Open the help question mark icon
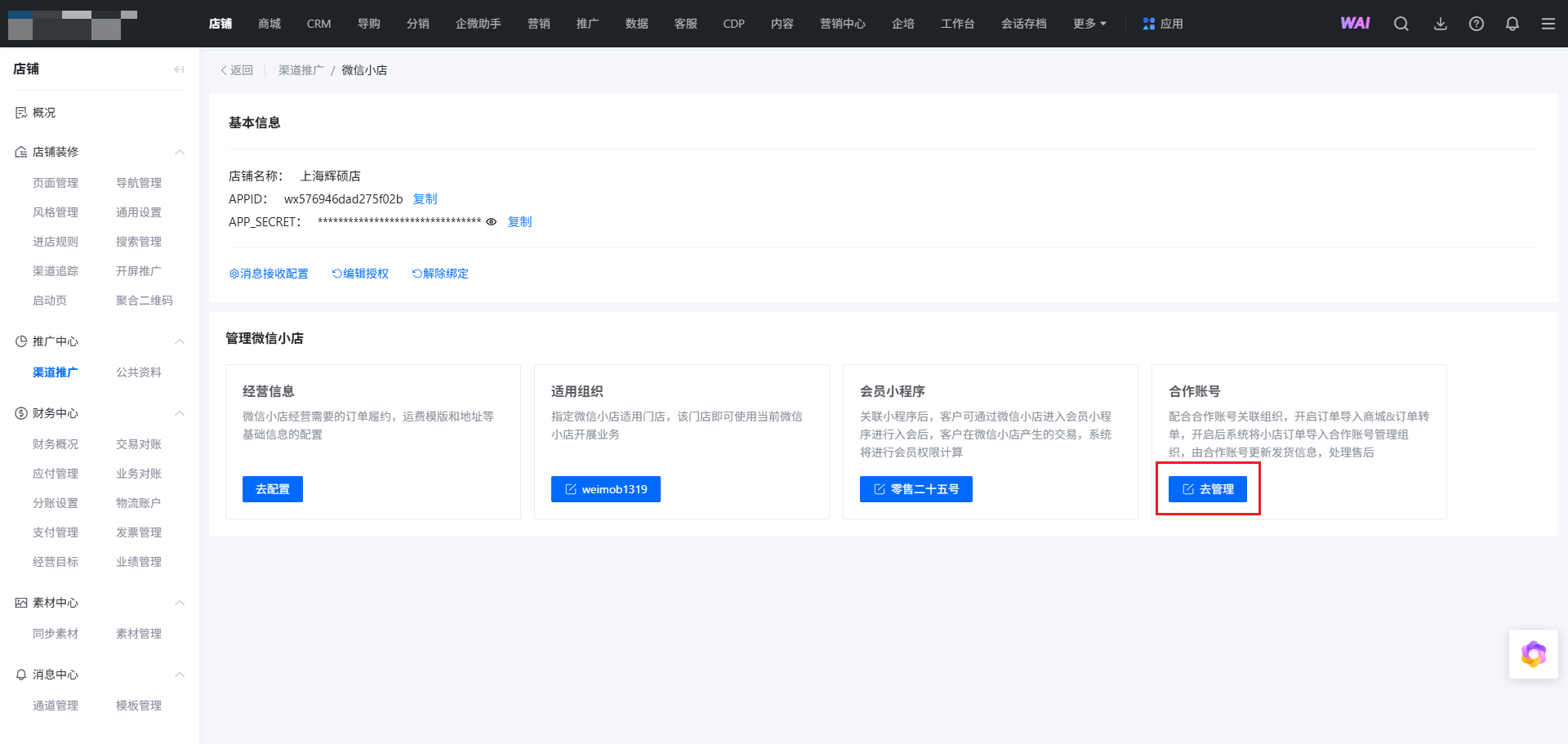 [1477, 24]
